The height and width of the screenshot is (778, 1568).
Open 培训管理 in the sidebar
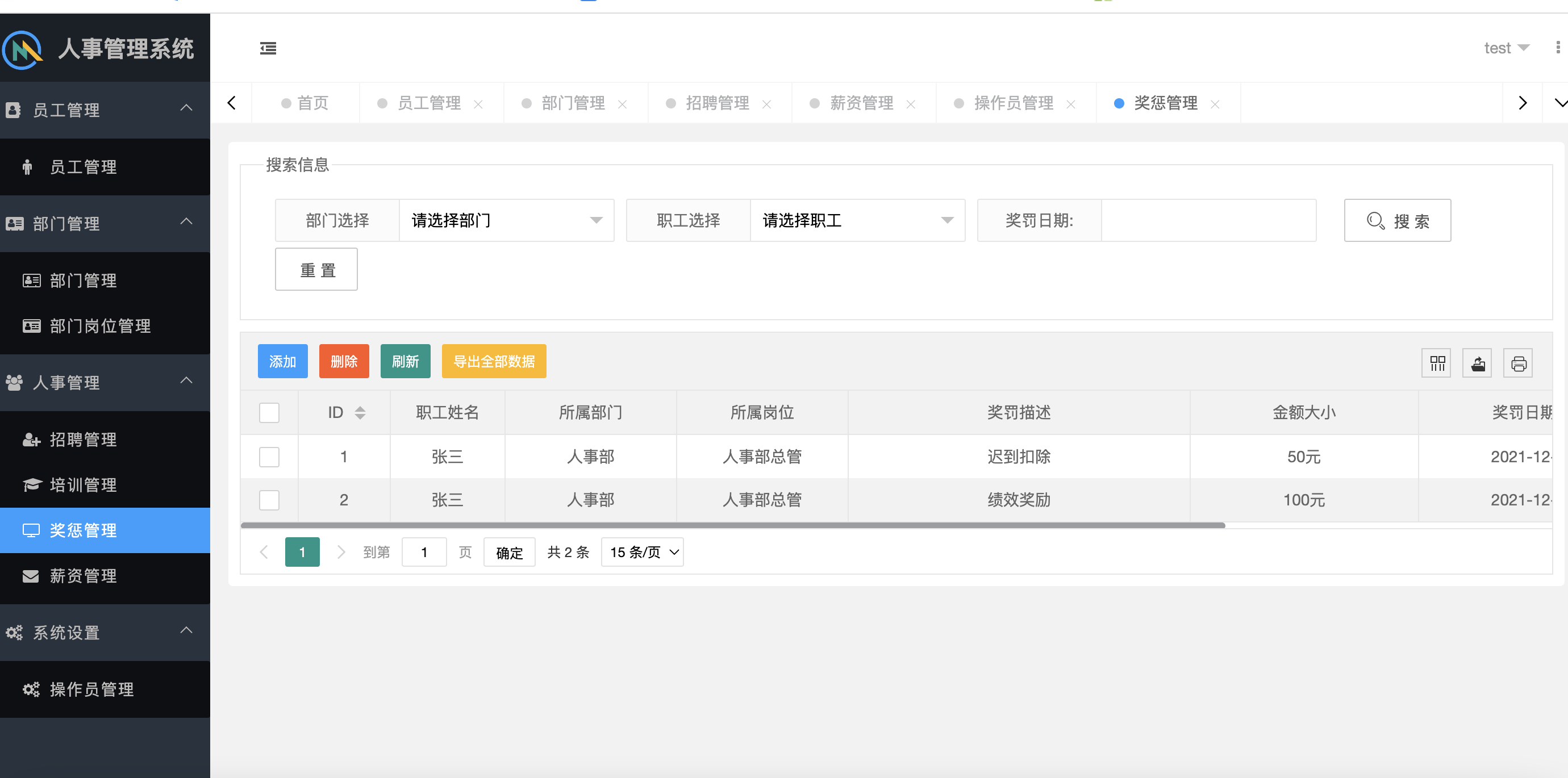(105, 485)
